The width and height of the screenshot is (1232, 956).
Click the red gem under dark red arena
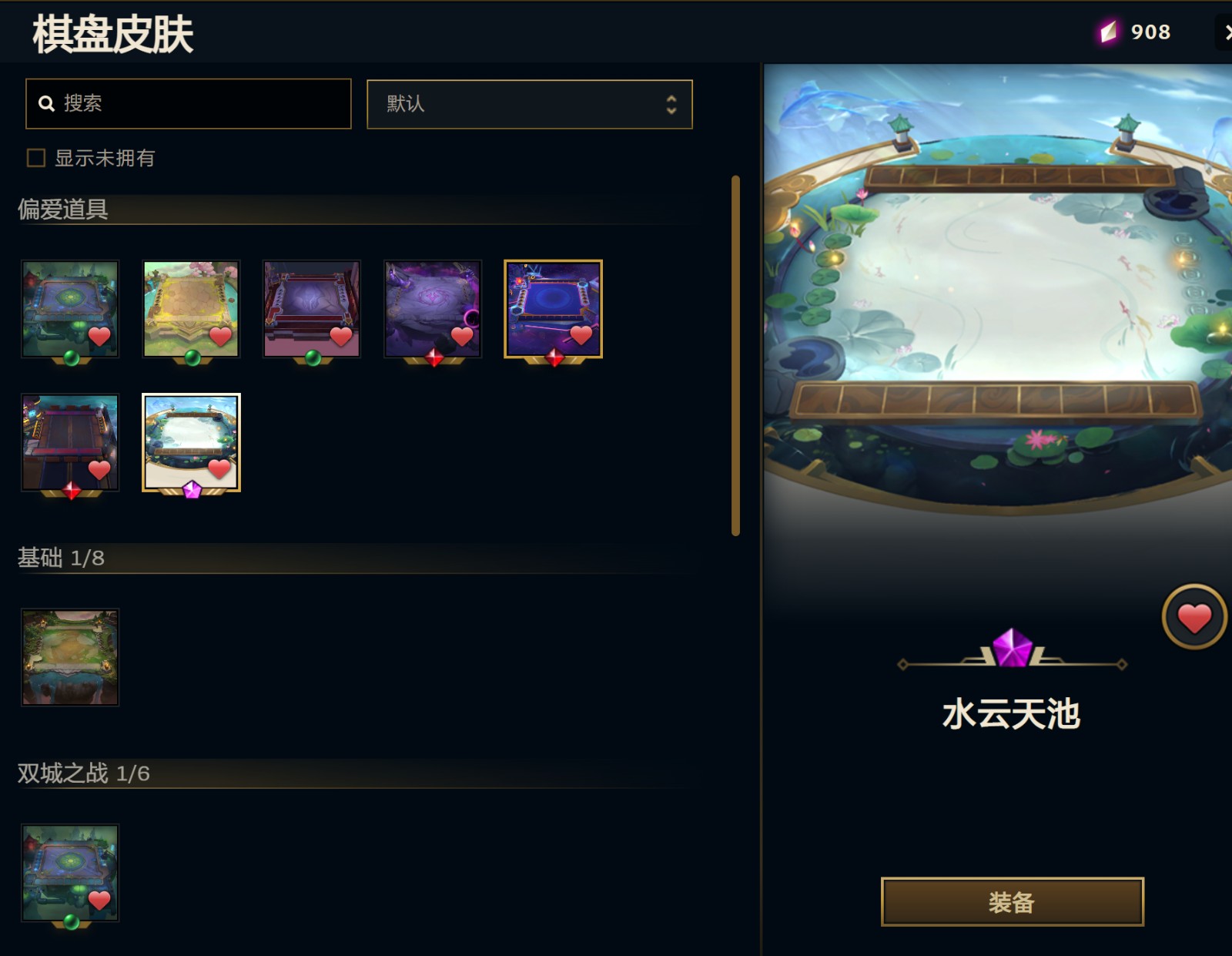tap(71, 491)
